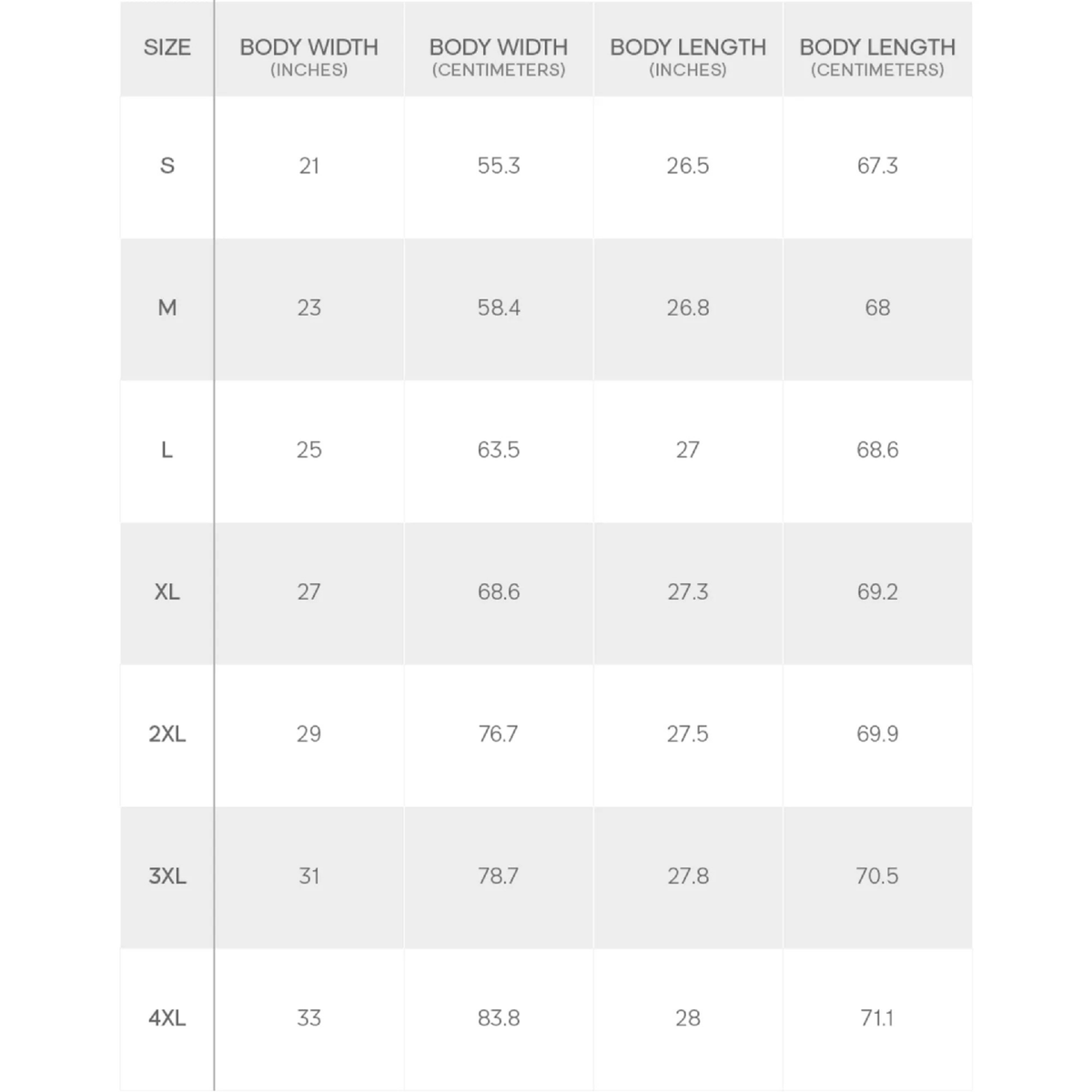Click the 71.1 body length cell
Screen dimensions: 1092x1092
[x=877, y=1017]
